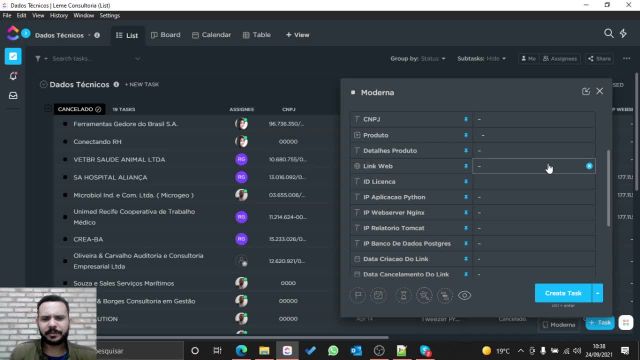Open the VETBR SAUDE ANIMAL LTDA task

pyautogui.click(x=119, y=160)
